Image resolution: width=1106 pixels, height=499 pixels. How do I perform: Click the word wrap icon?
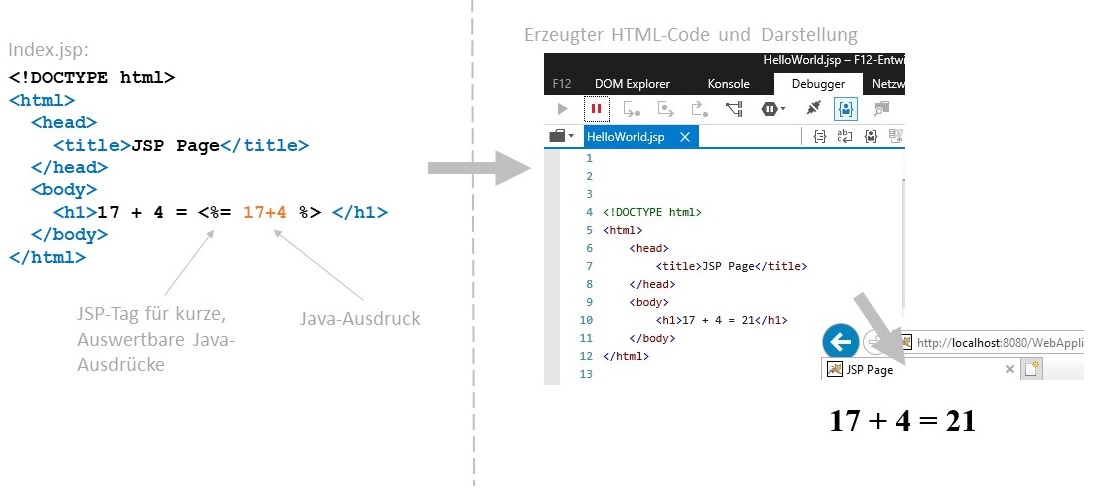[845, 137]
